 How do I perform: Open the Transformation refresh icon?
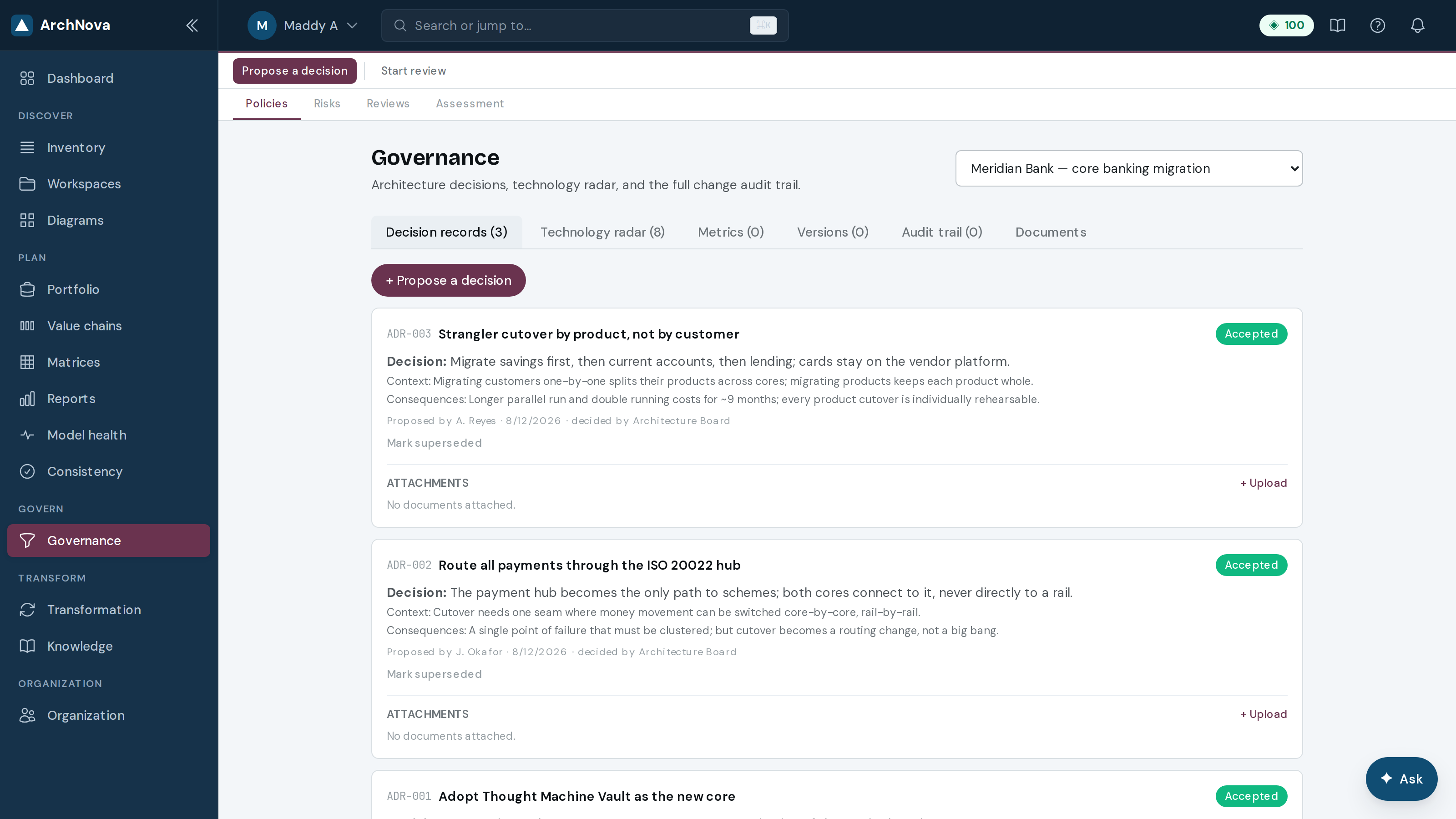(x=27, y=610)
